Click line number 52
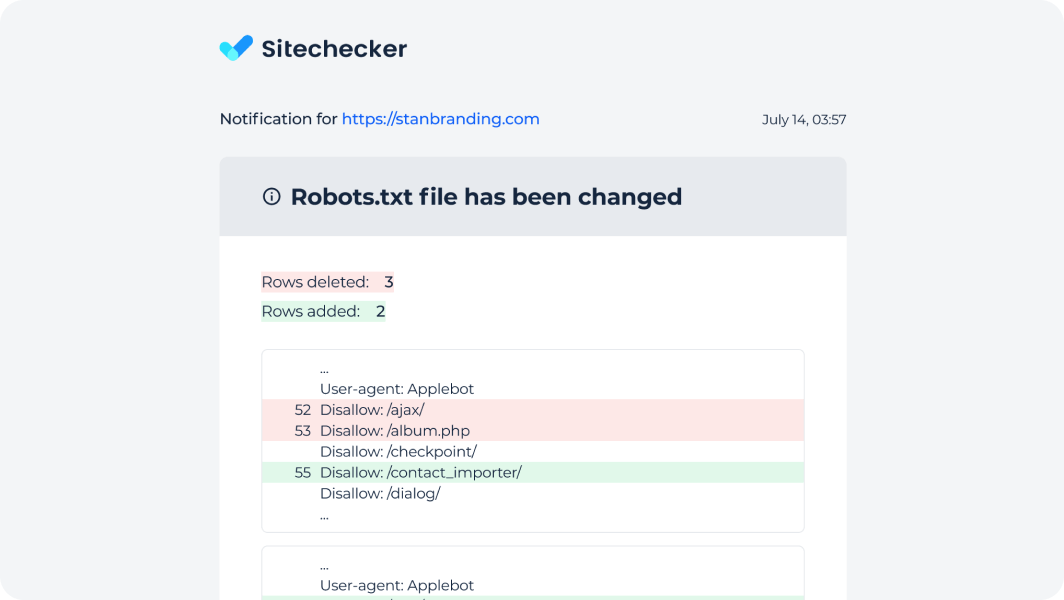The width and height of the screenshot is (1064, 600). point(303,410)
